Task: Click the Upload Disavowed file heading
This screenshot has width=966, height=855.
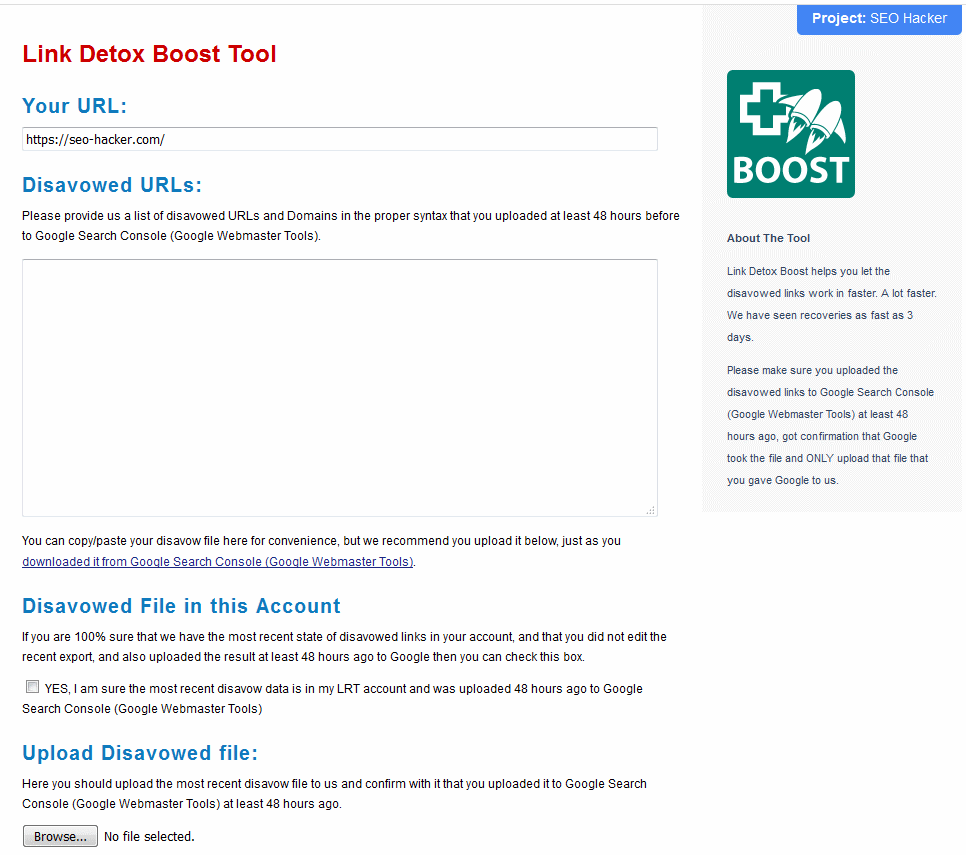Action: coord(140,753)
